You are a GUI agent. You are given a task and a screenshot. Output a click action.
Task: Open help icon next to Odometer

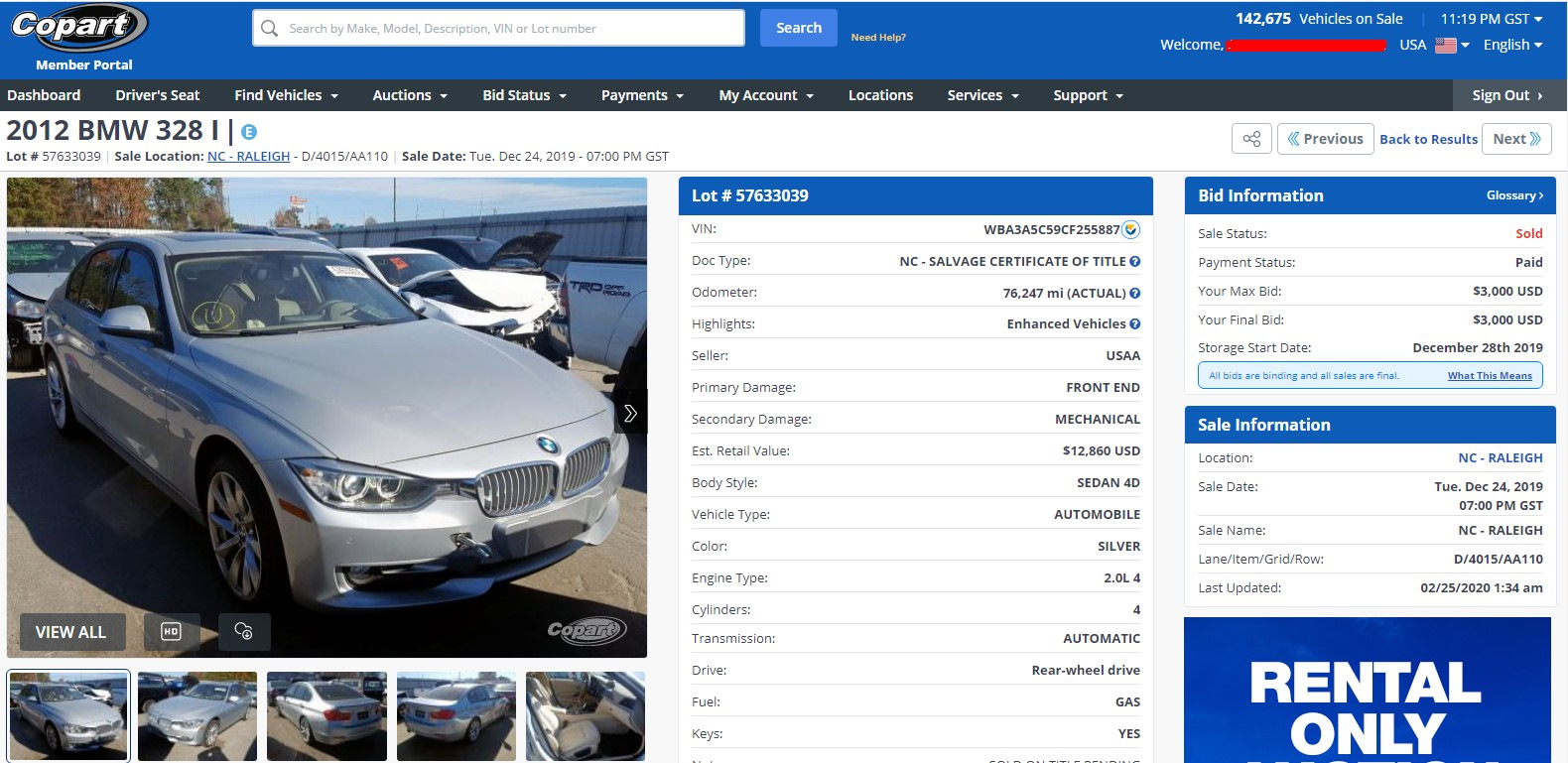(x=1135, y=293)
